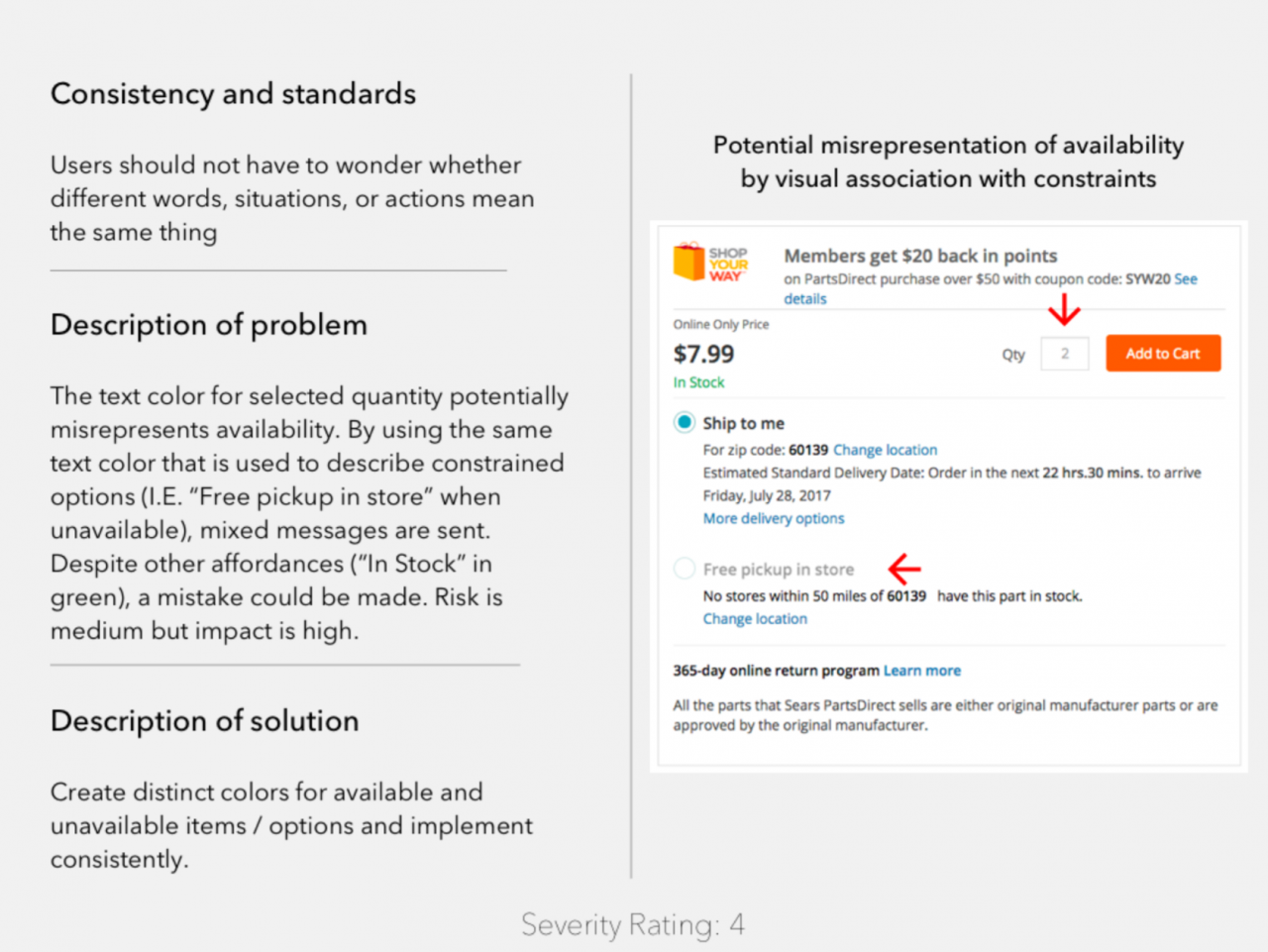Click the "Description of solution" heading

(205, 721)
